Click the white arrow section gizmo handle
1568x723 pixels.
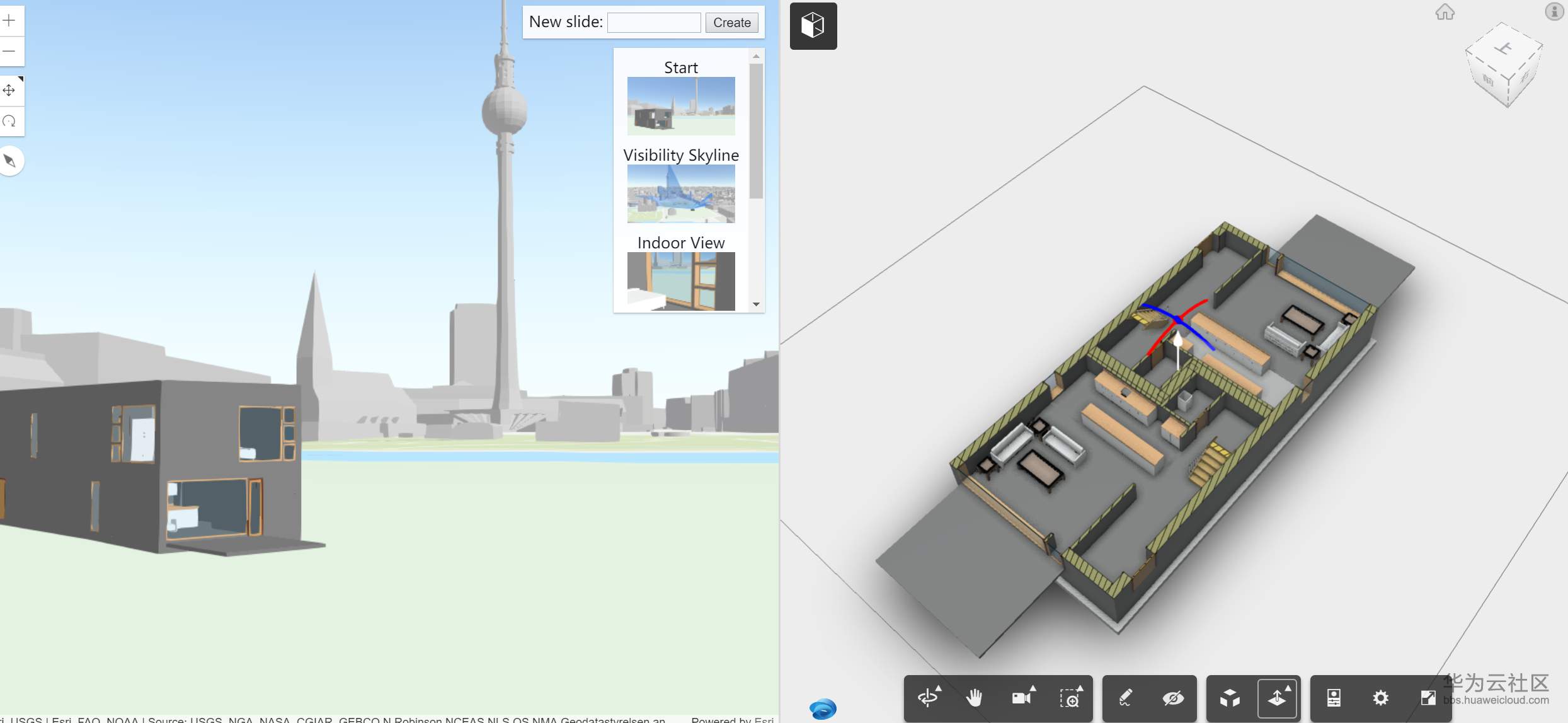point(1178,350)
